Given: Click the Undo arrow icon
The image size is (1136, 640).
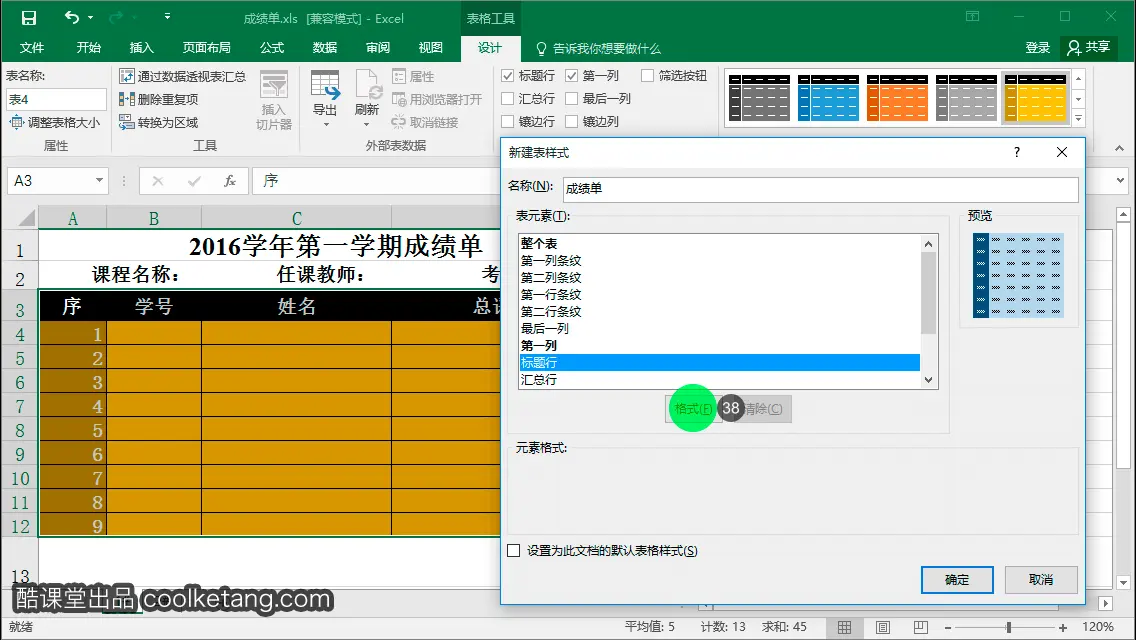Looking at the screenshot, I should coord(72,17).
